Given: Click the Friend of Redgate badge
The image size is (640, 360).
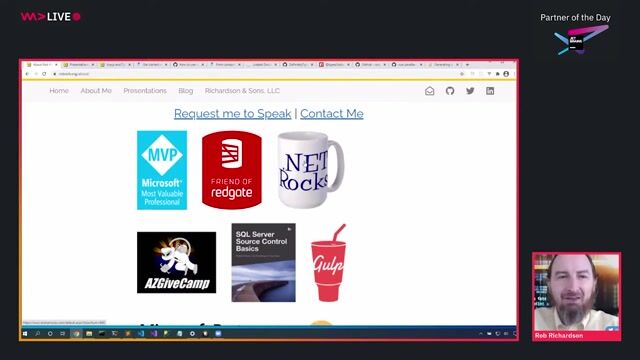Looking at the screenshot, I should coord(231,170).
